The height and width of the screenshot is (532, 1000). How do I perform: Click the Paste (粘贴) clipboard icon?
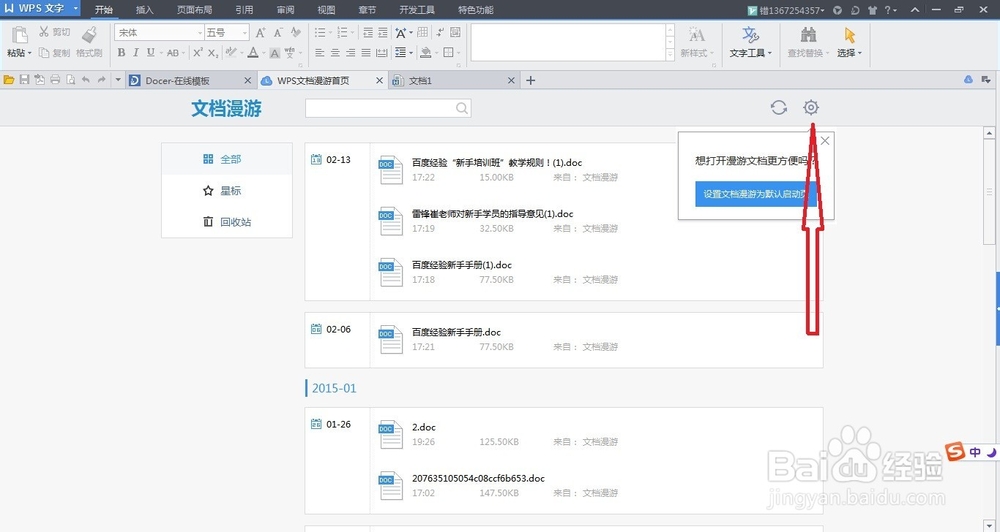(19, 35)
